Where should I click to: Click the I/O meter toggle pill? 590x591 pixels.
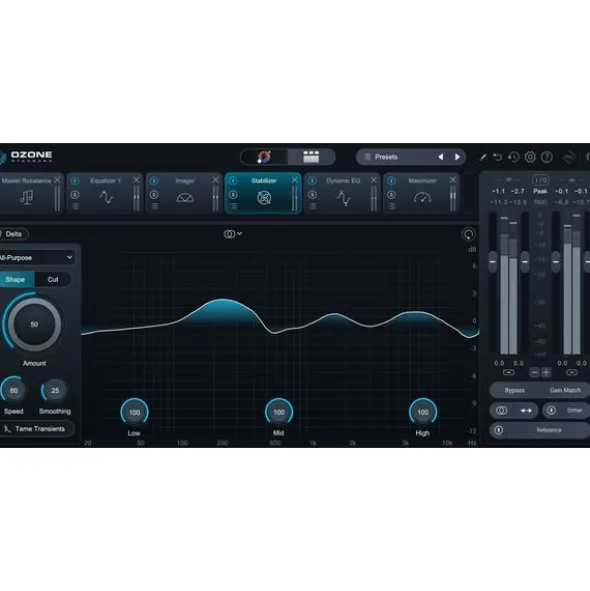[x=540, y=180]
